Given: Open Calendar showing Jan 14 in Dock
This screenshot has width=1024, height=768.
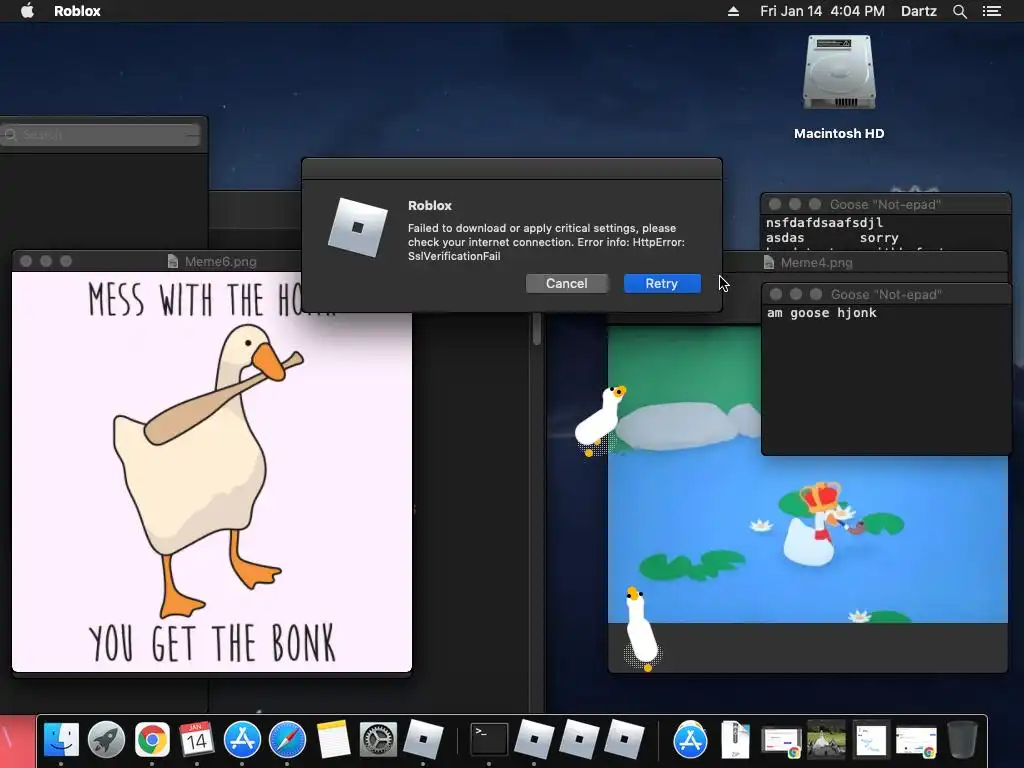Looking at the screenshot, I should 197,740.
